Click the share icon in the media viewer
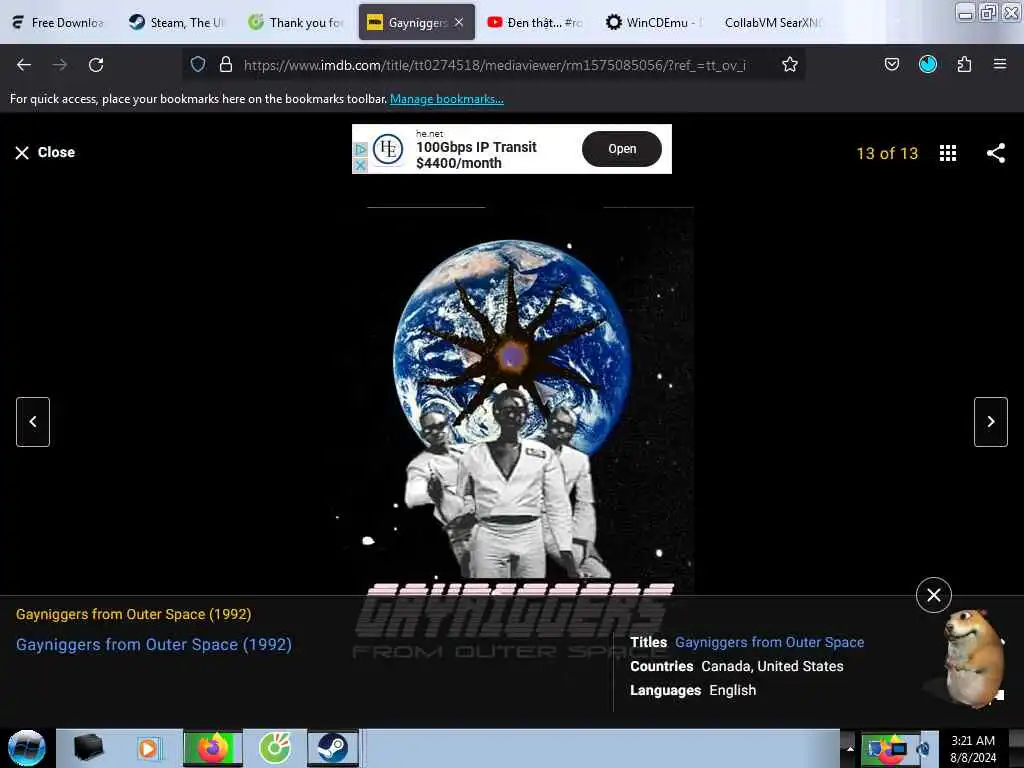This screenshot has width=1024, height=768. (x=995, y=153)
